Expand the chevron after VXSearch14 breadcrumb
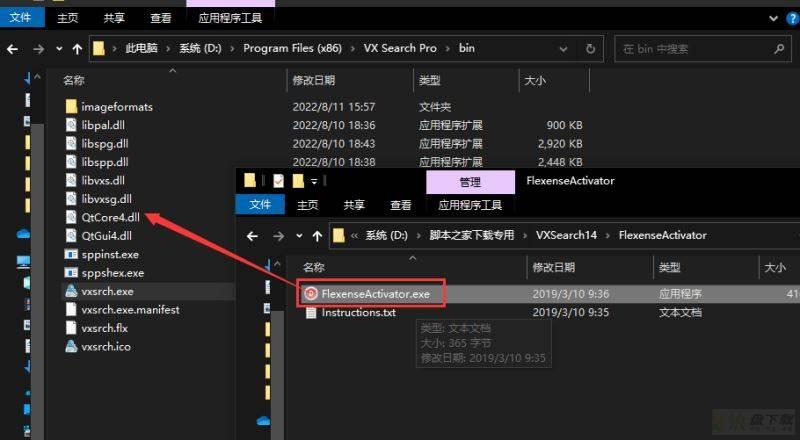800x440 pixels. pyautogui.click(x=608, y=235)
